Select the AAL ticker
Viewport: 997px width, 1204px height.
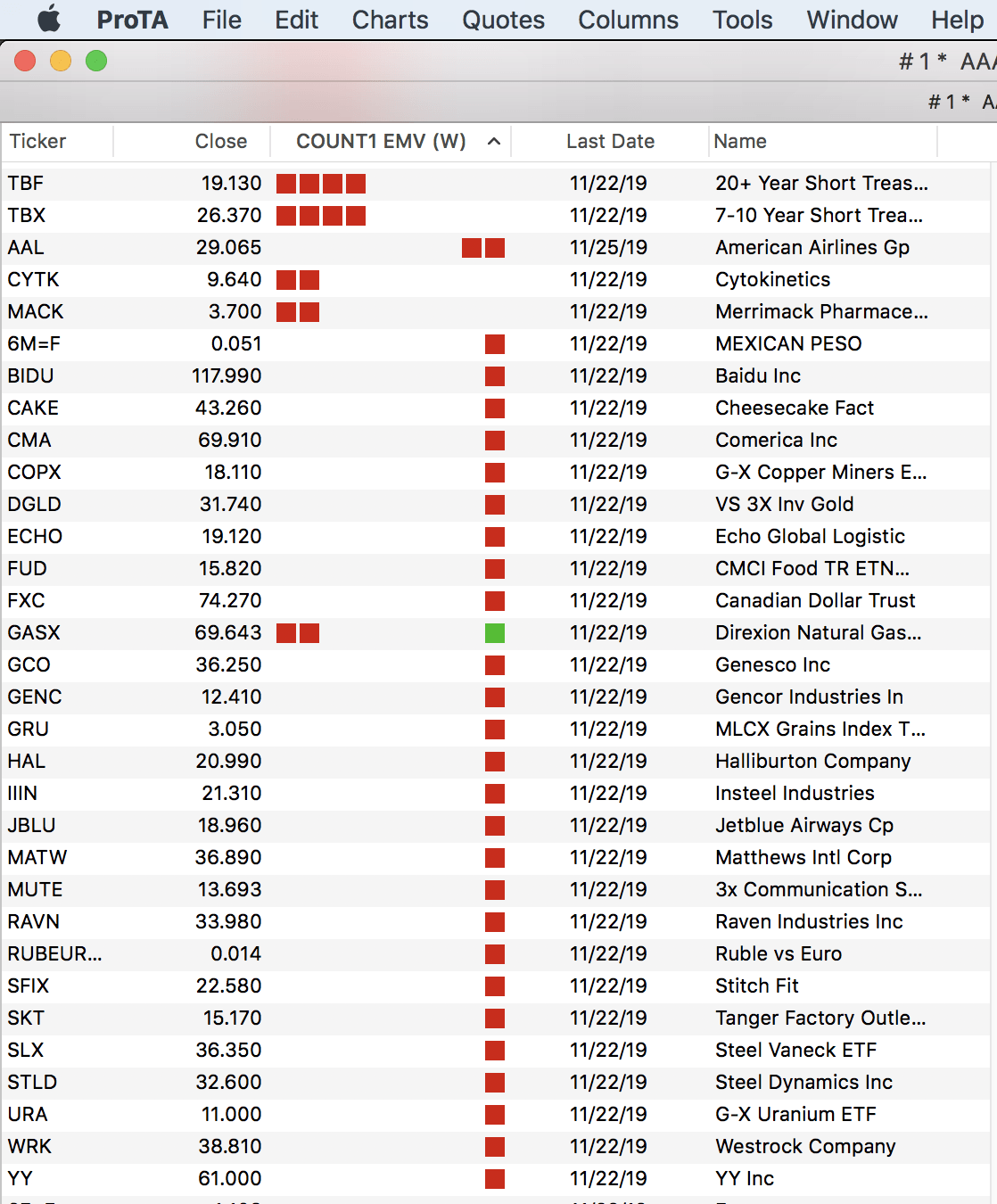(x=26, y=248)
